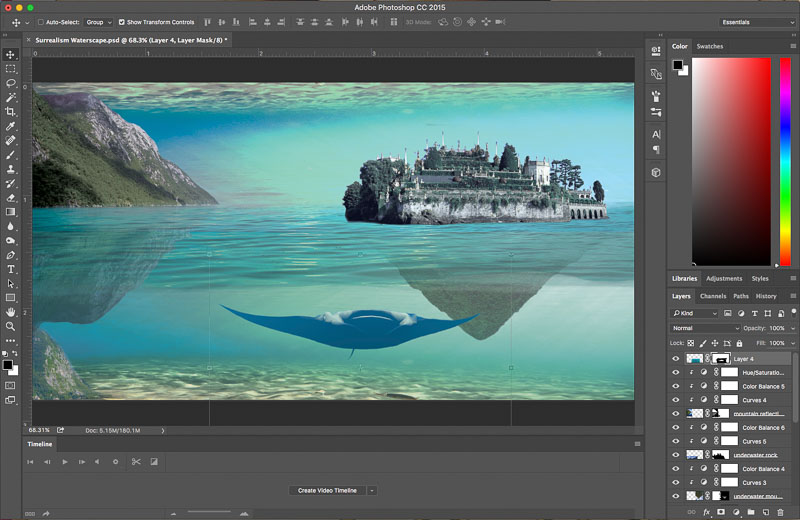Image resolution: width=800 pixels, height=520 pixels.
Task: Click the new group folder icon
Action: click(751, 512)
